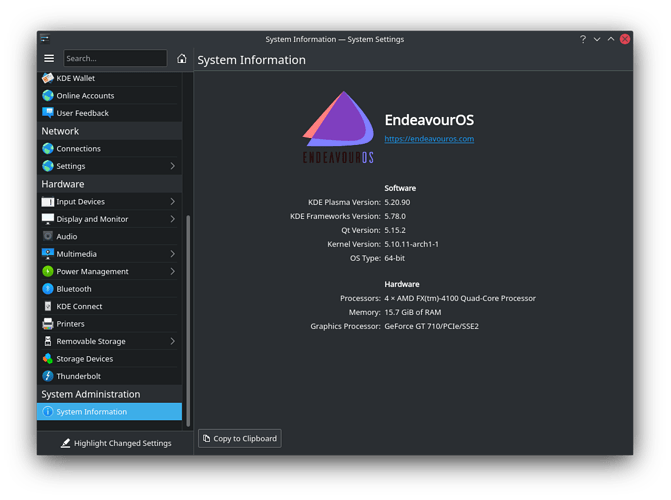Click the AMD FX(tm)-4100 processor text
Image resolution: width=671 pixels, height=500 pixels.
tap(460, 298)
